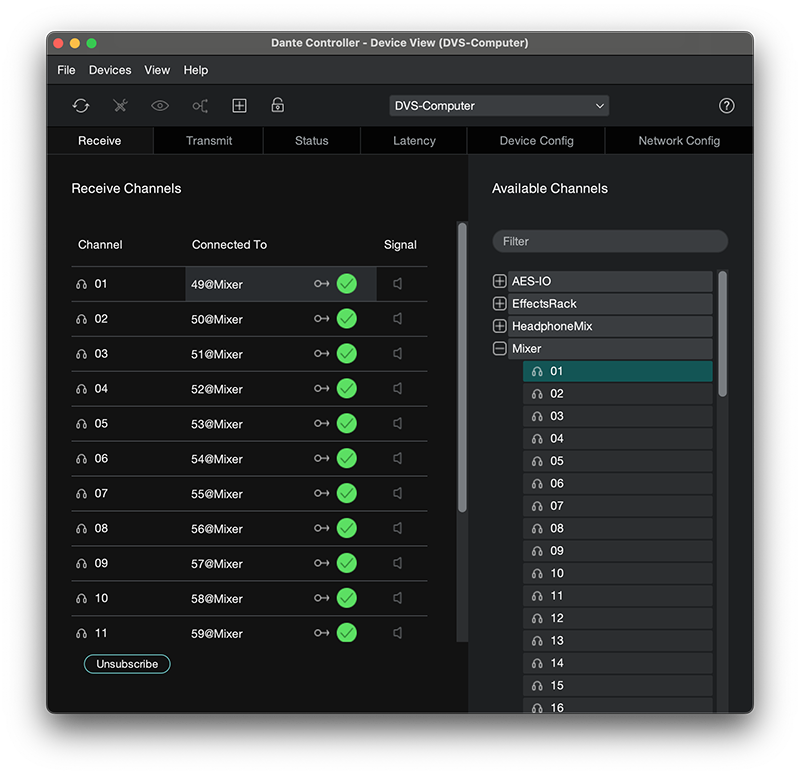Click the headphone icon of receive channel 04
Screen dimensions: 800x775
[x=82, y=389]
